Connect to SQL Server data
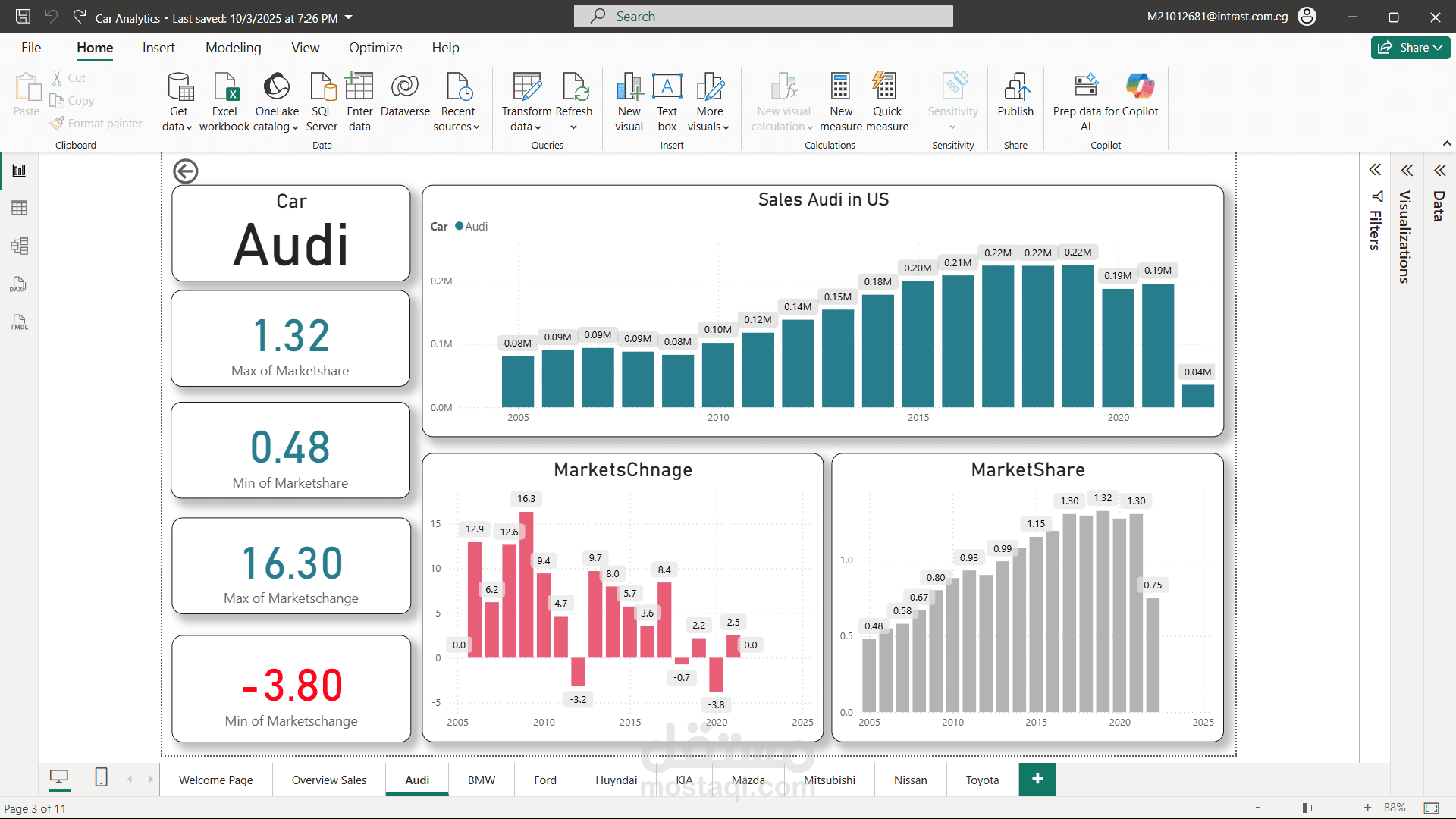1456x819 pixels. tap(322, 102)
